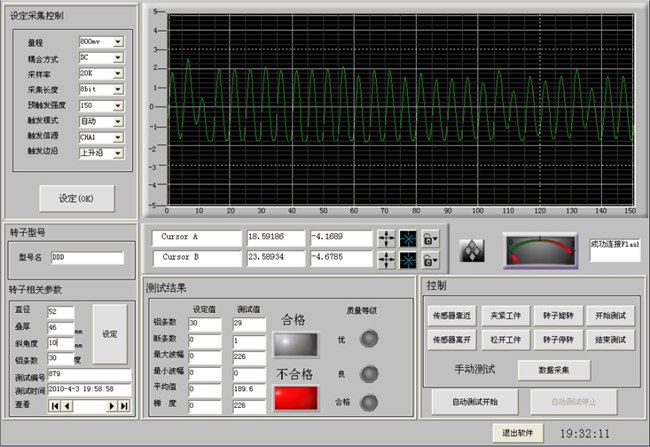Expand the 量程 range dropdown
This screenshot has height=447, width=650.
(118, 42)
